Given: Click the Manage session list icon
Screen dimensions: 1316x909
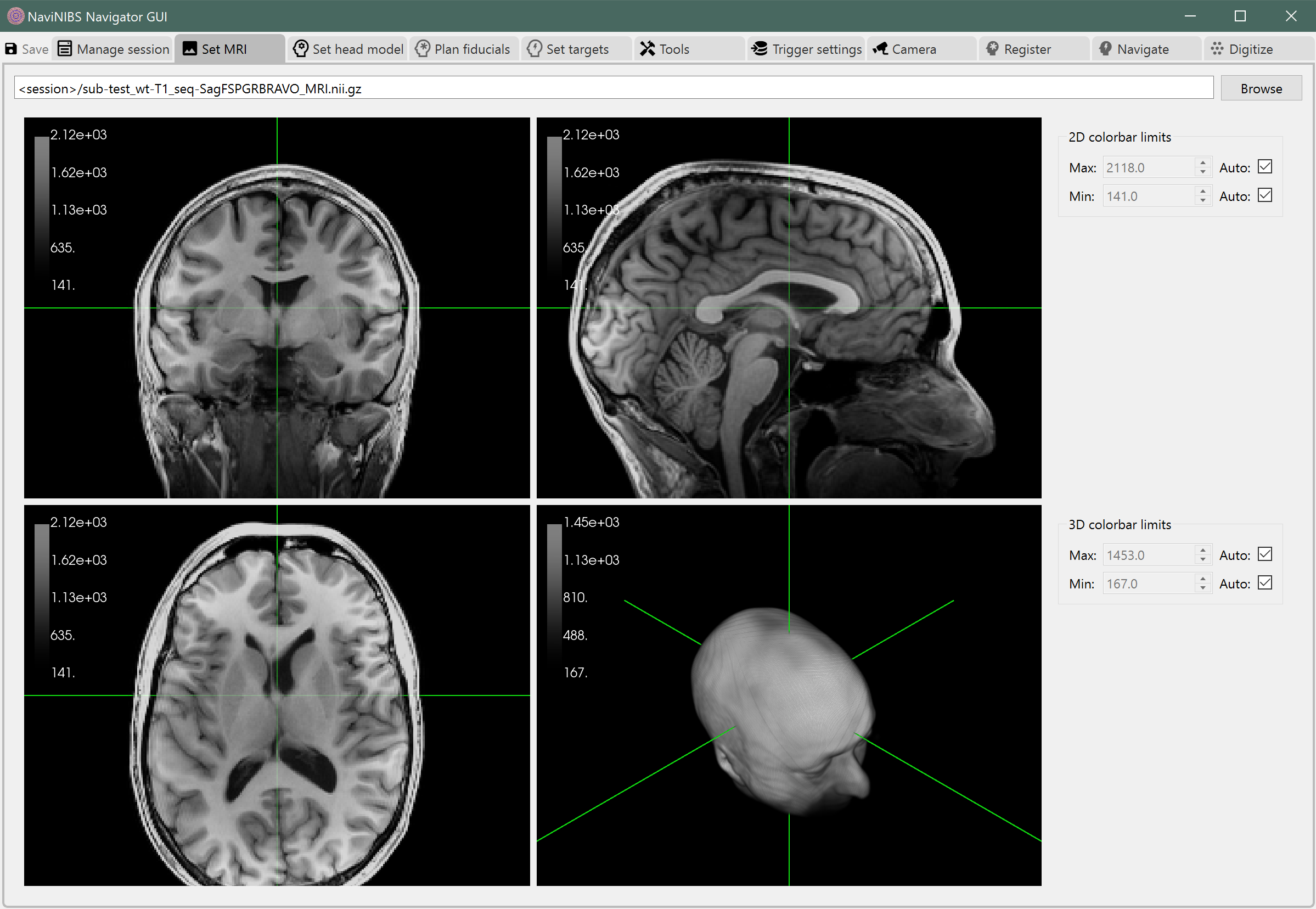Looking at the screenshot, I should (x=65, y=49).
